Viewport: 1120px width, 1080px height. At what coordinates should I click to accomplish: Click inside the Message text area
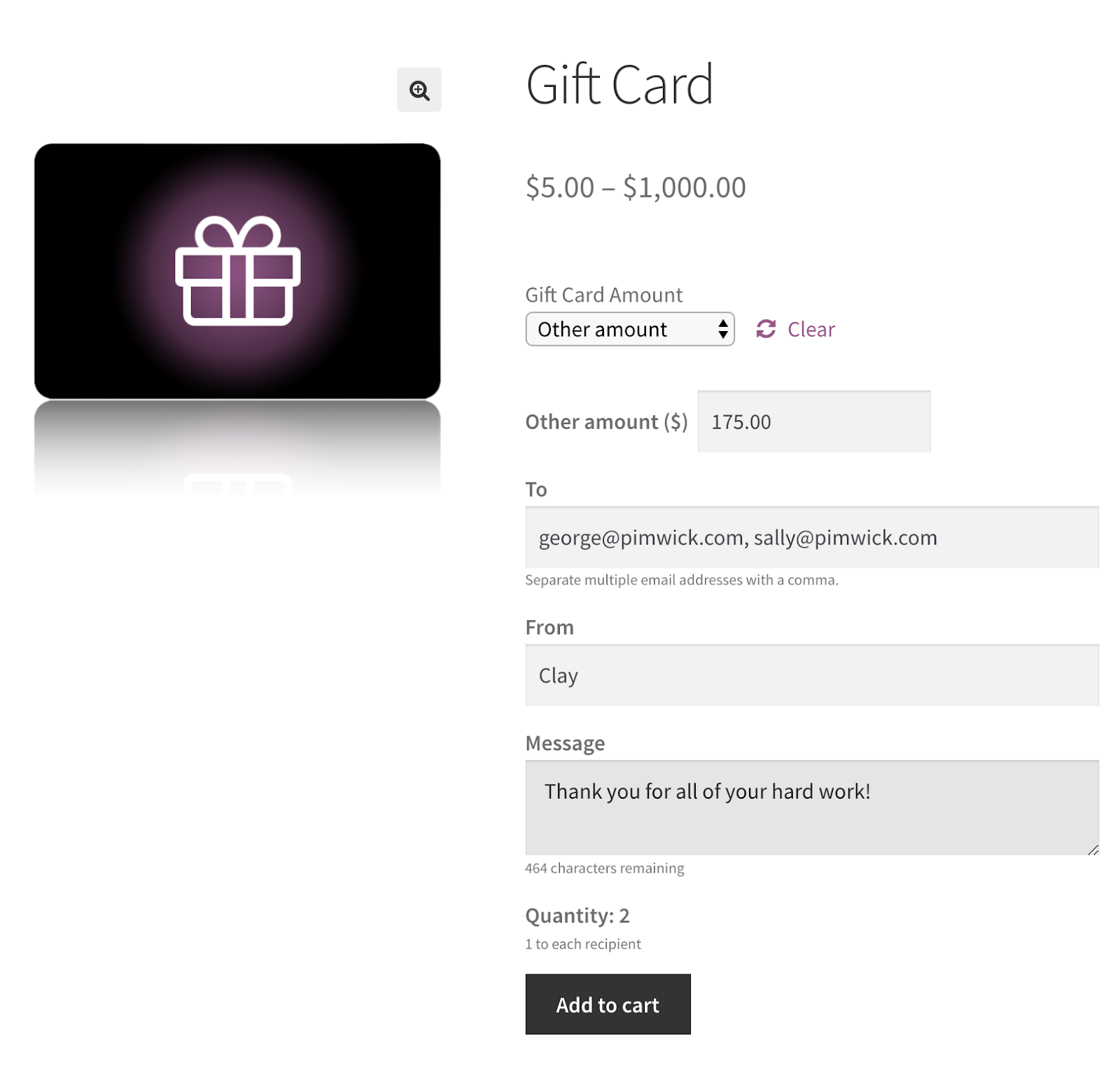[812, 808]
